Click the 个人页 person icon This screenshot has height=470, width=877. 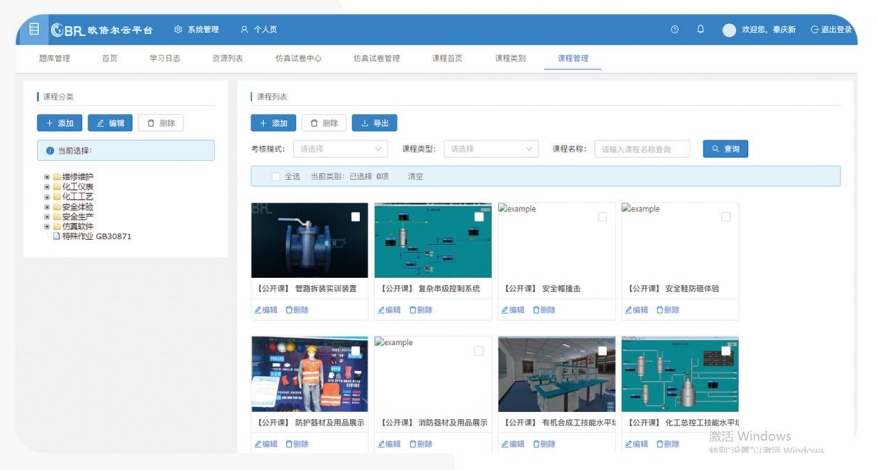(x=244, y=30)
